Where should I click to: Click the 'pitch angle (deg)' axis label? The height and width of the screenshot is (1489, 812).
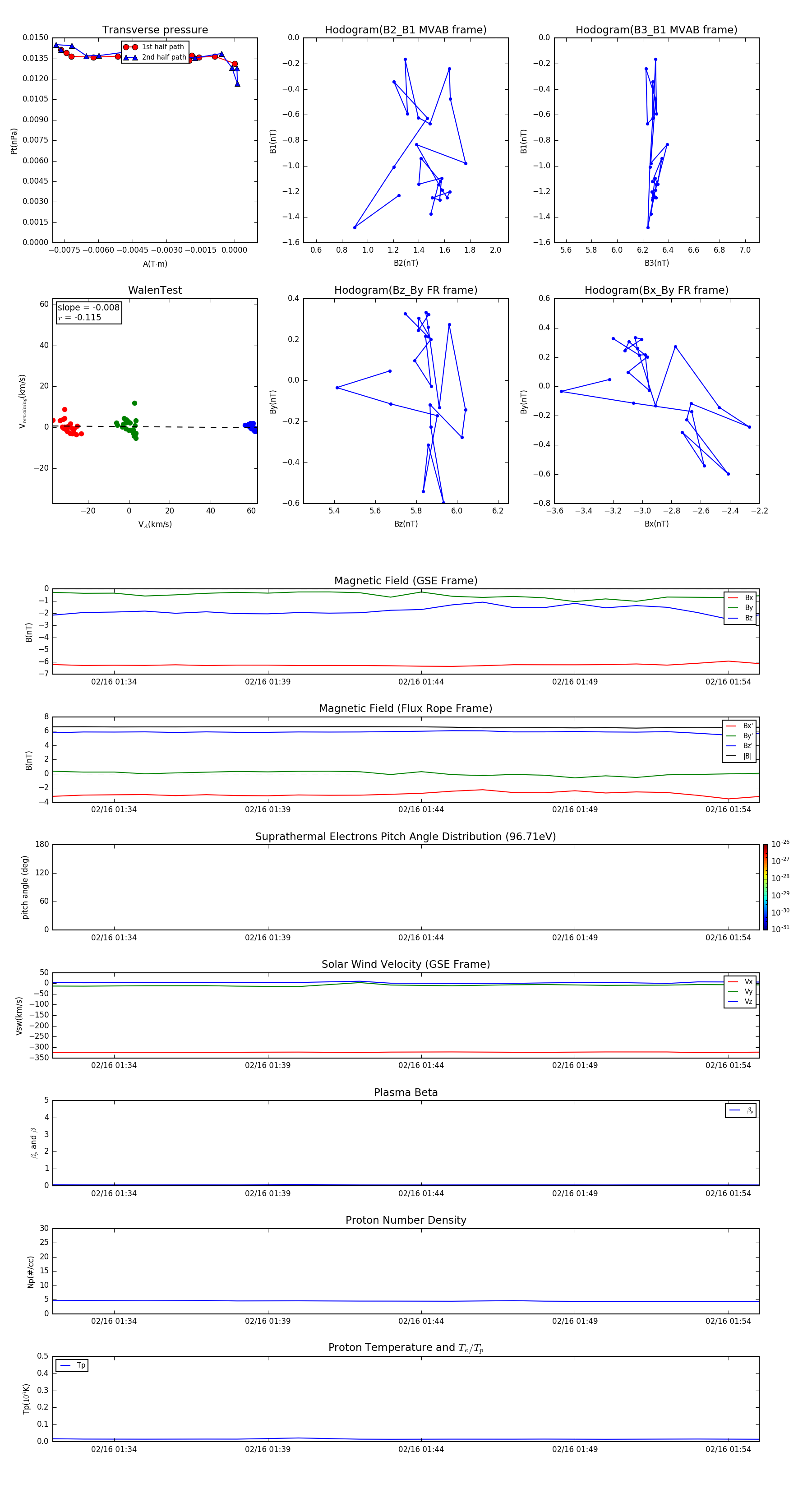coord(25,887)
